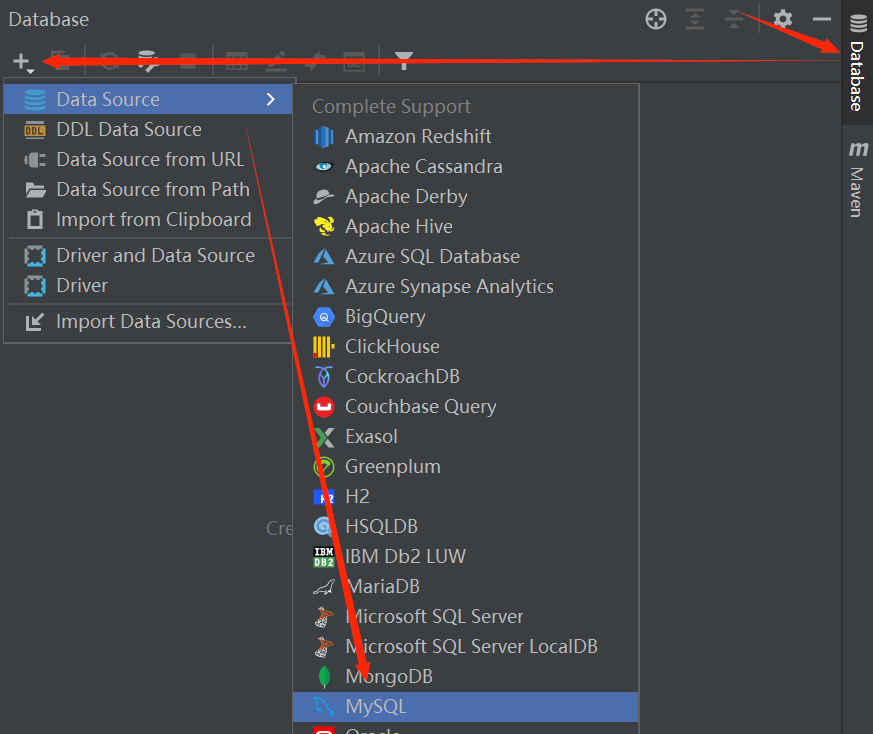Select Azure Synapse Analytics
The height and width of the screenshot is (734, 873).
click(x=465, y=287)
